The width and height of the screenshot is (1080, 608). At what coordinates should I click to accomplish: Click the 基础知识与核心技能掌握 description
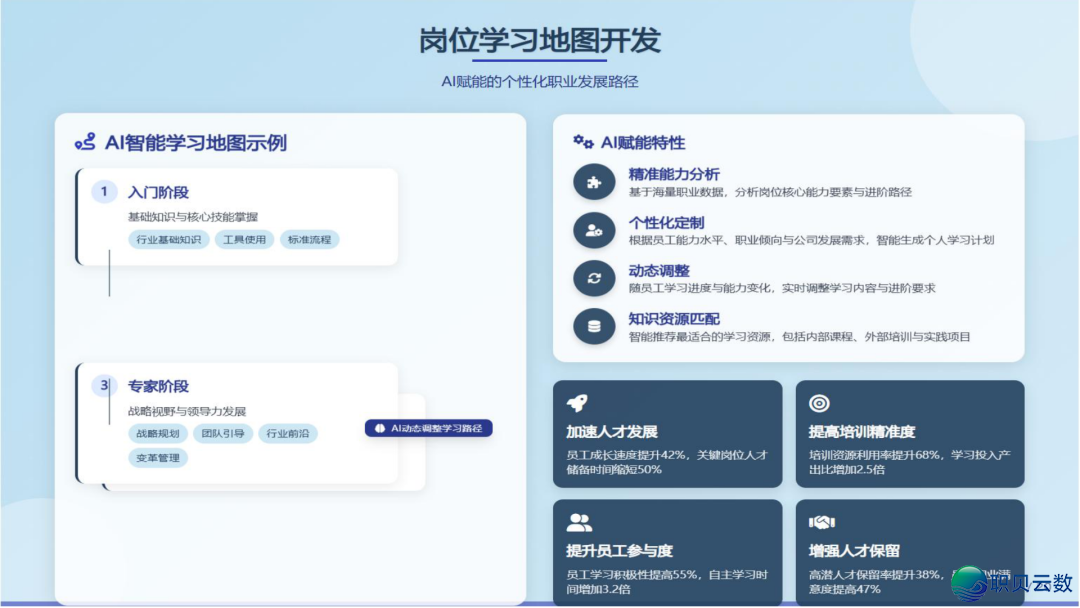[x=193, y=217]
